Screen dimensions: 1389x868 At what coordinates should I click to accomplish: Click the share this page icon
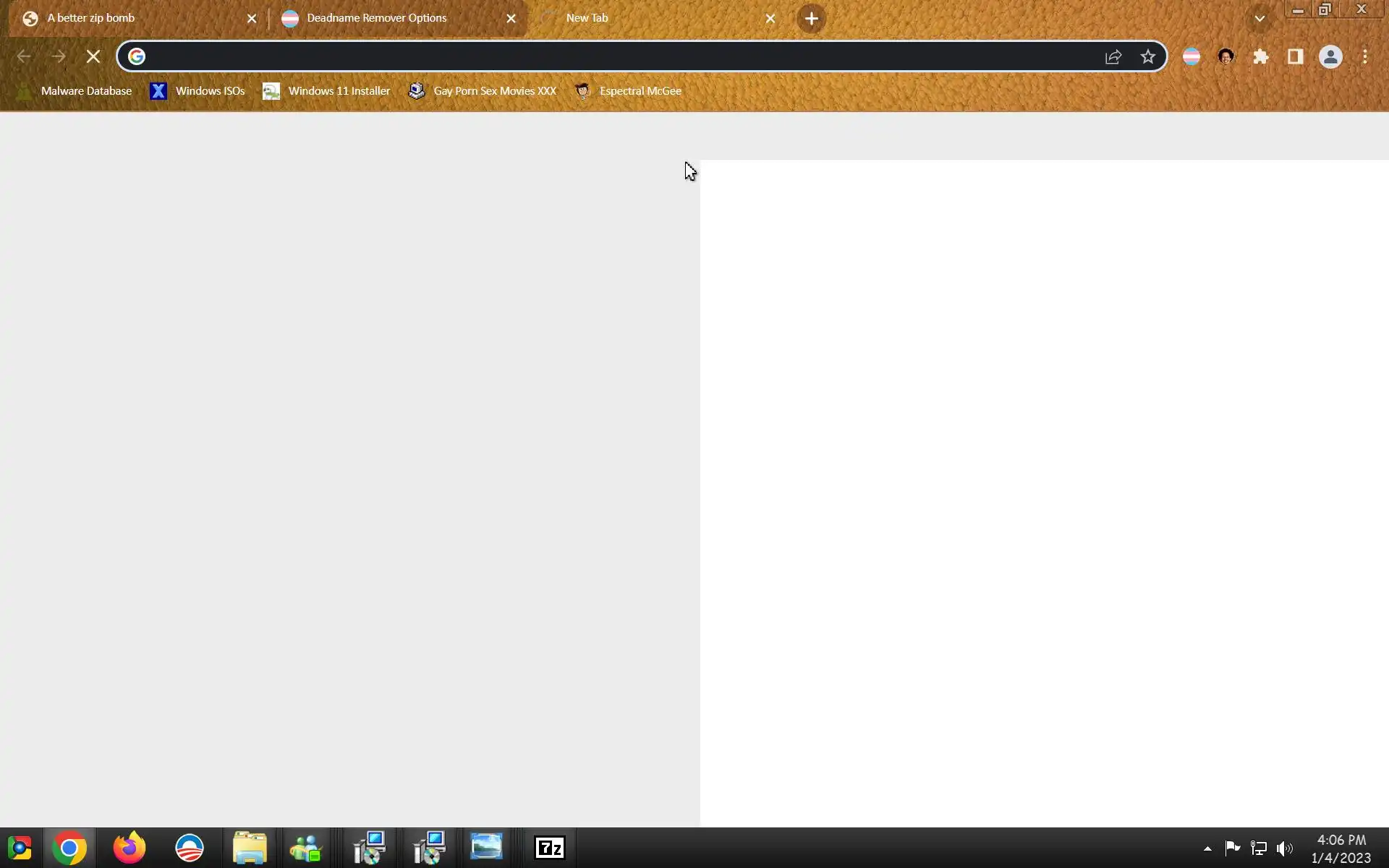click(x=1113, y=56)
